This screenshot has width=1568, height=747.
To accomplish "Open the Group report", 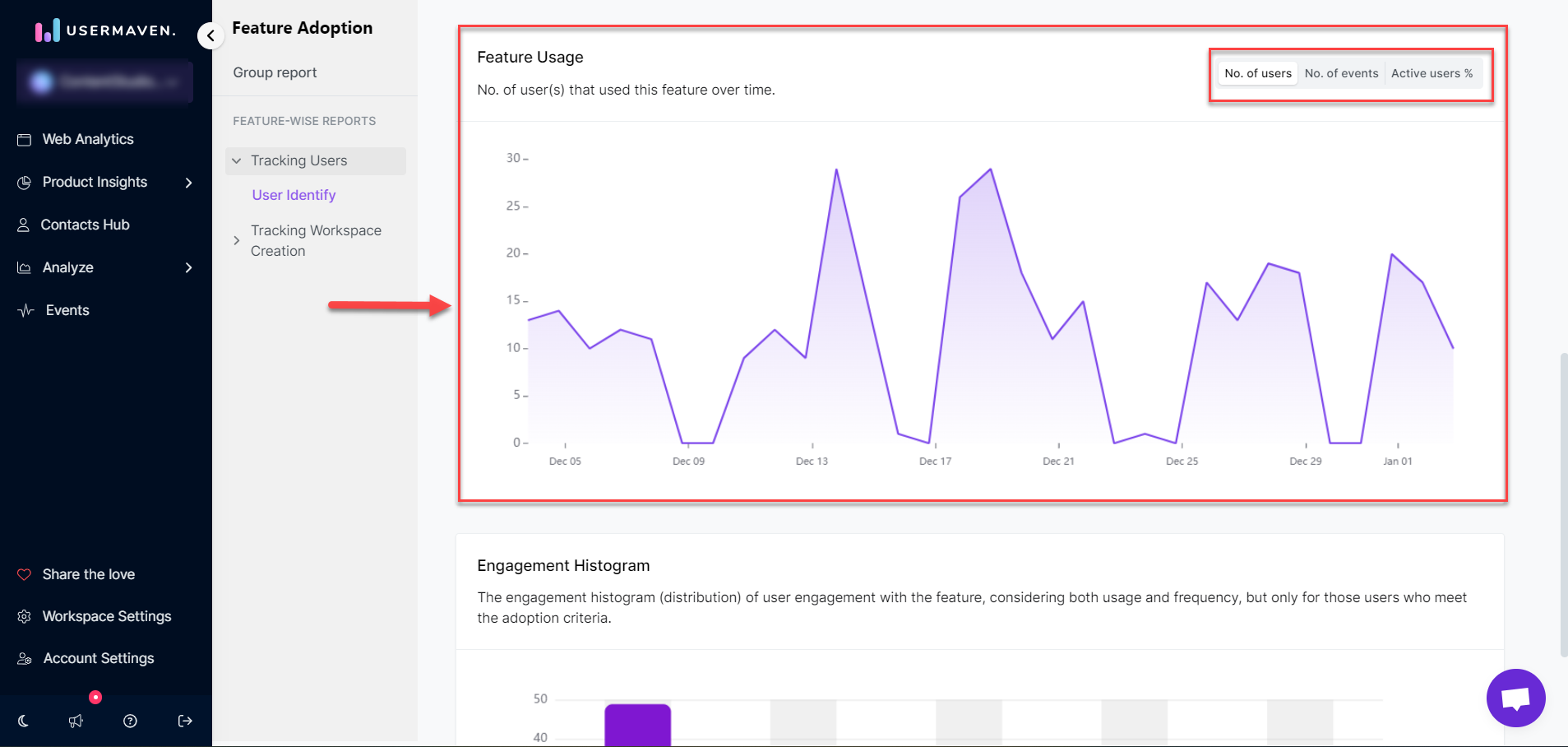I will point(275,72).
